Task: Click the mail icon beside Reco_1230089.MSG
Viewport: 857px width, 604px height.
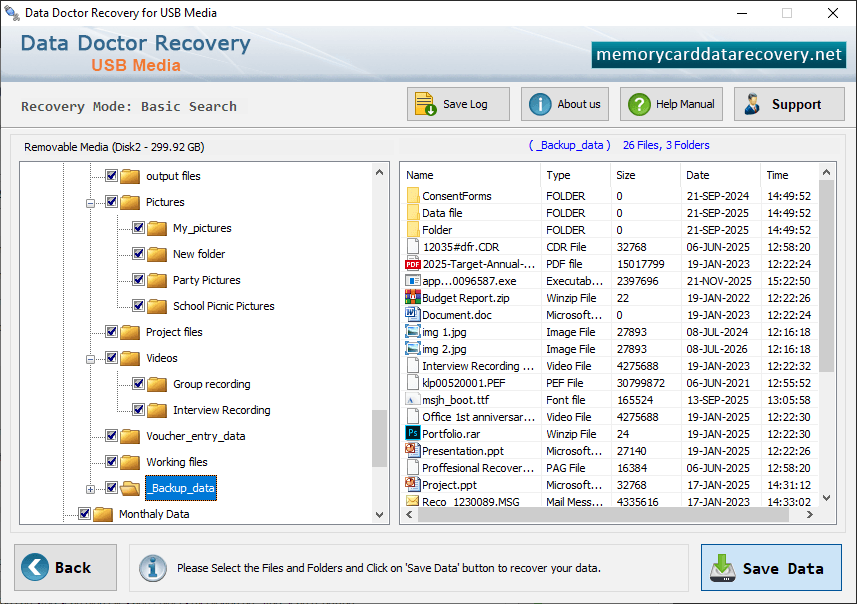Action: click(413, 501)
